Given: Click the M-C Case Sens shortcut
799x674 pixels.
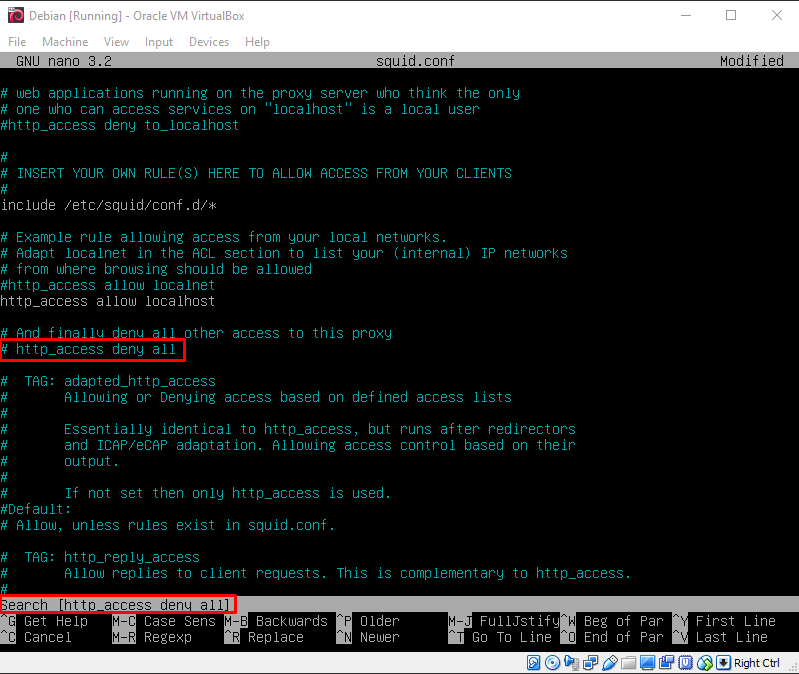Looking at the screenshot, I should click(x=164, y=621).
